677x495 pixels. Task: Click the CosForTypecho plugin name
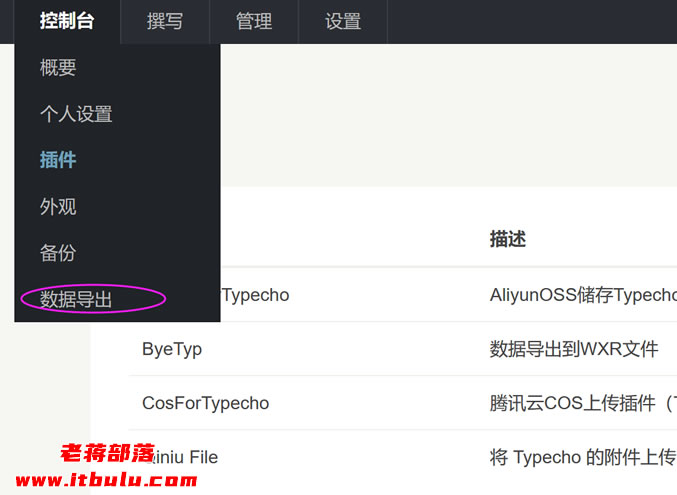[205, 403]
